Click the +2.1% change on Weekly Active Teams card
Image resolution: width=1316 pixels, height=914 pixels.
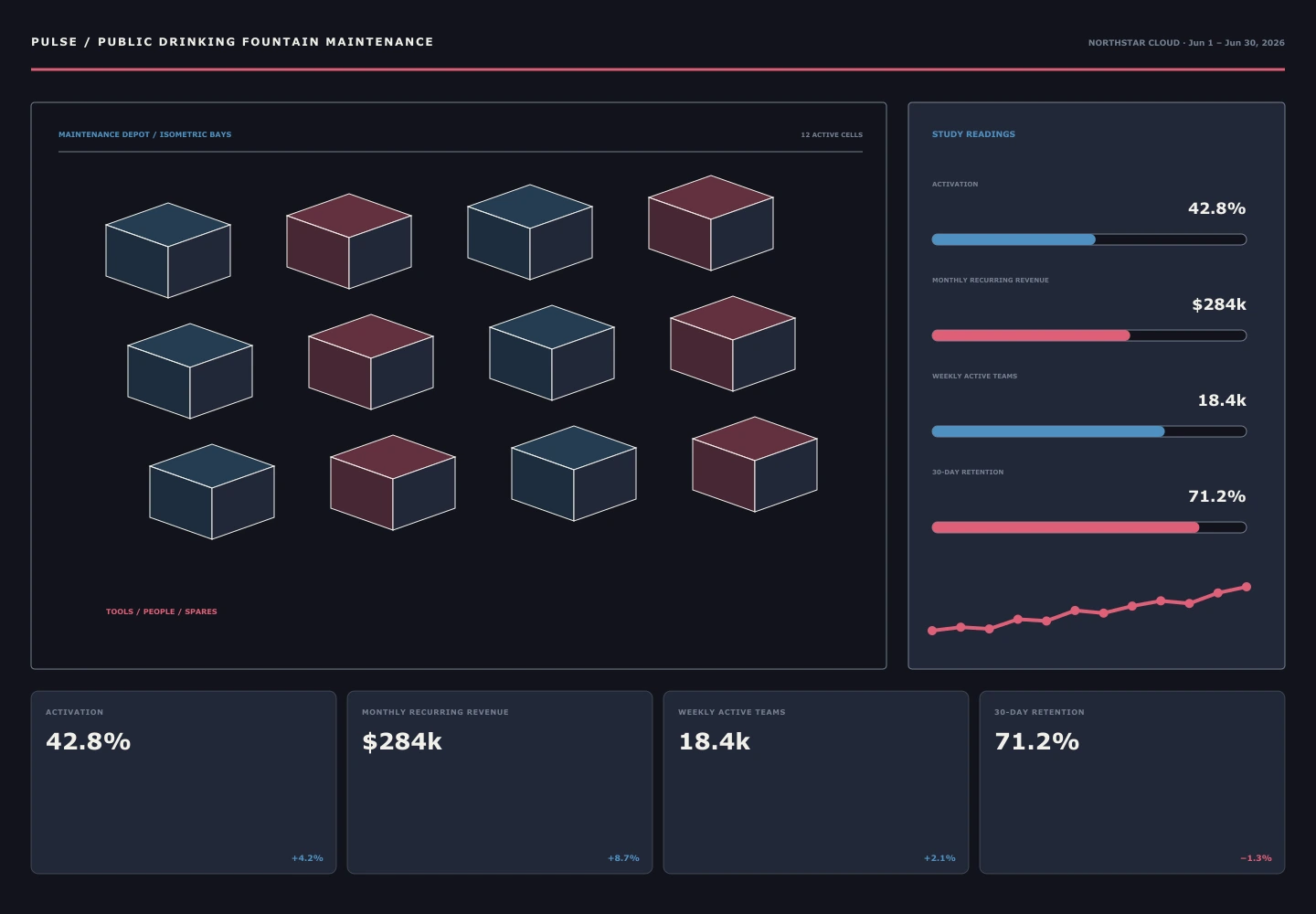coord(939,858)
